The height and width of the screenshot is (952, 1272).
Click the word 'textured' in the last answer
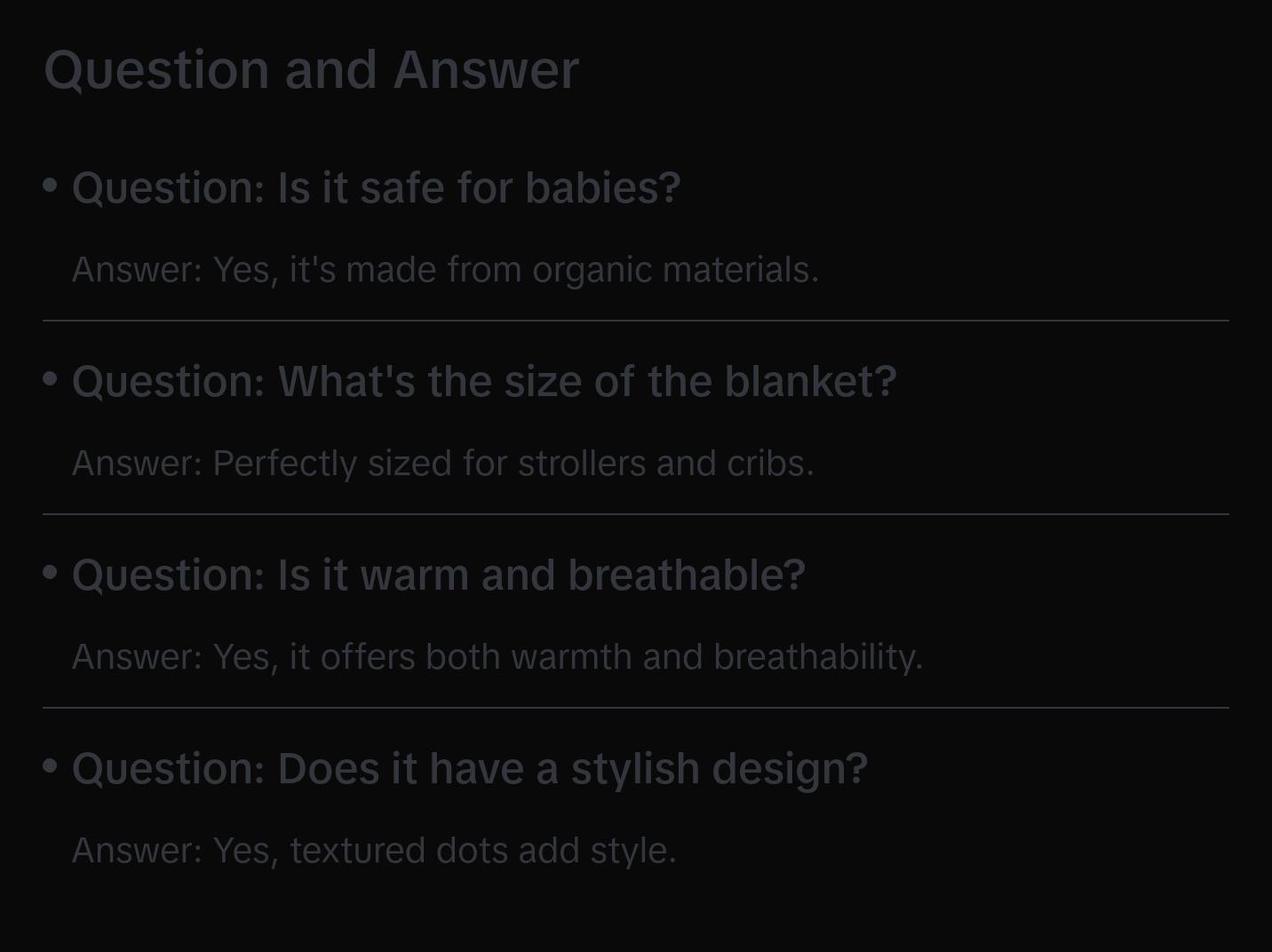(358, 851)
